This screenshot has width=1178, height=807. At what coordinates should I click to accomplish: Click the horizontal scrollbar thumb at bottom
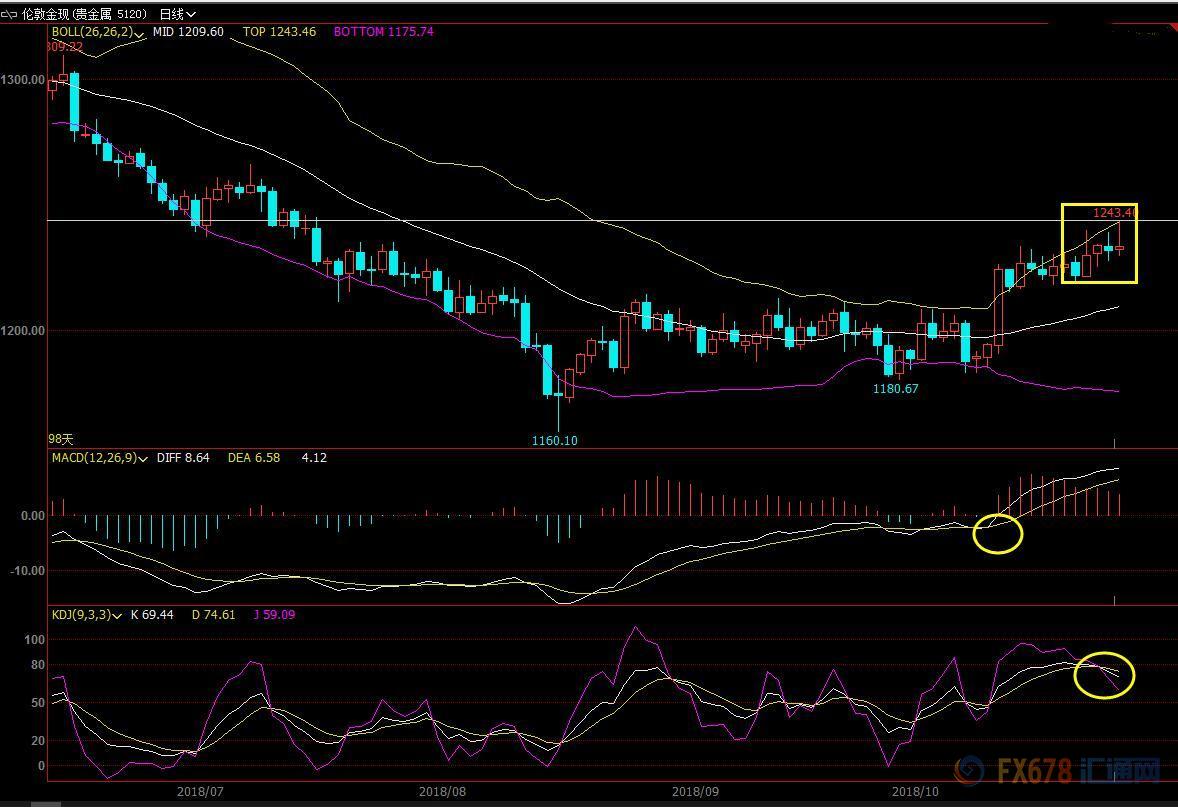point(45,803)
